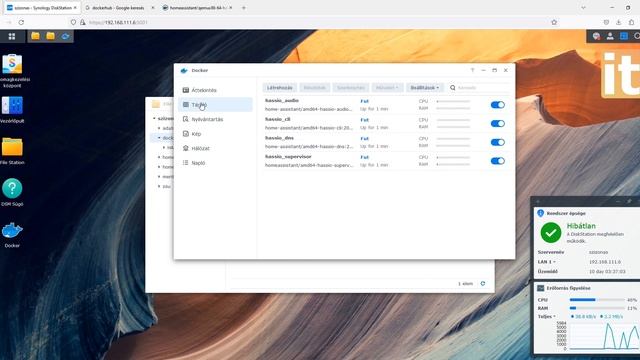The height and width of the screenshot is (360, 640).
Task: Click the CPU usage bar in Resource Monitor
Action: [x=597, y=300]
